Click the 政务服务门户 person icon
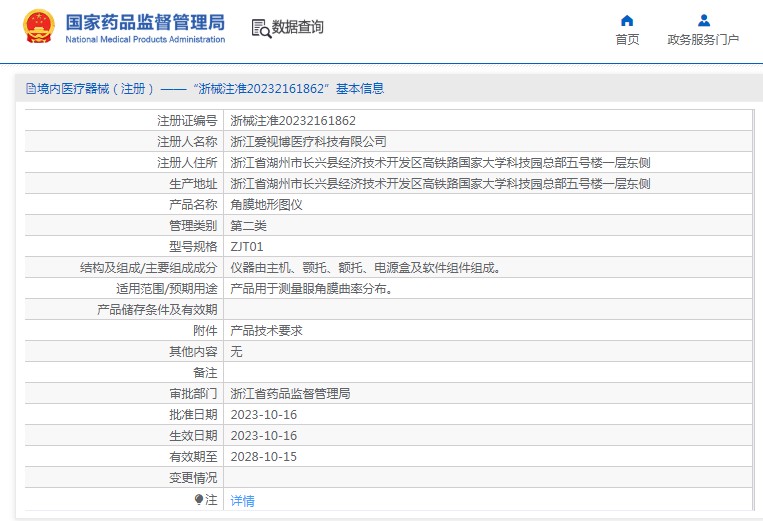This screenshot has height=521, width=763. (703, 21)
